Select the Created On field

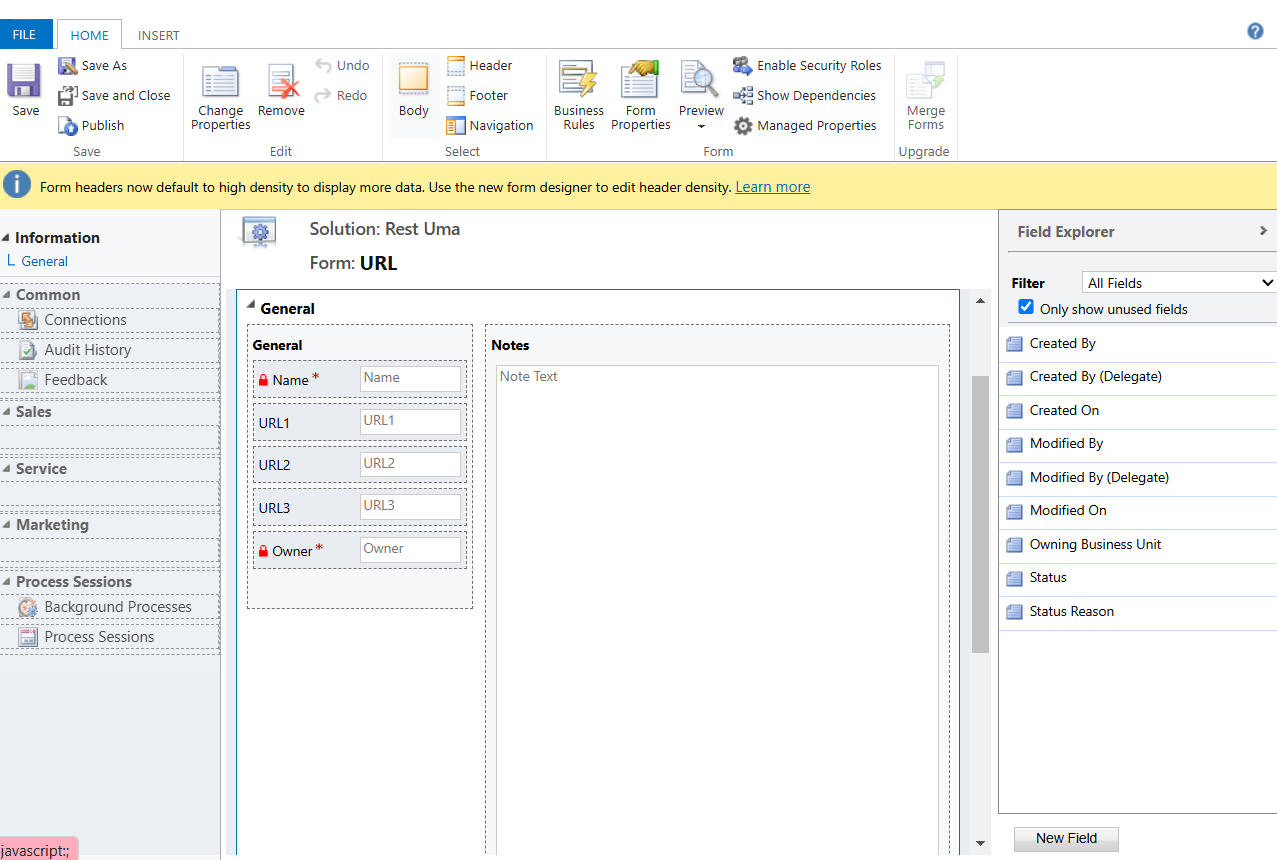[x=1138, y=411]
